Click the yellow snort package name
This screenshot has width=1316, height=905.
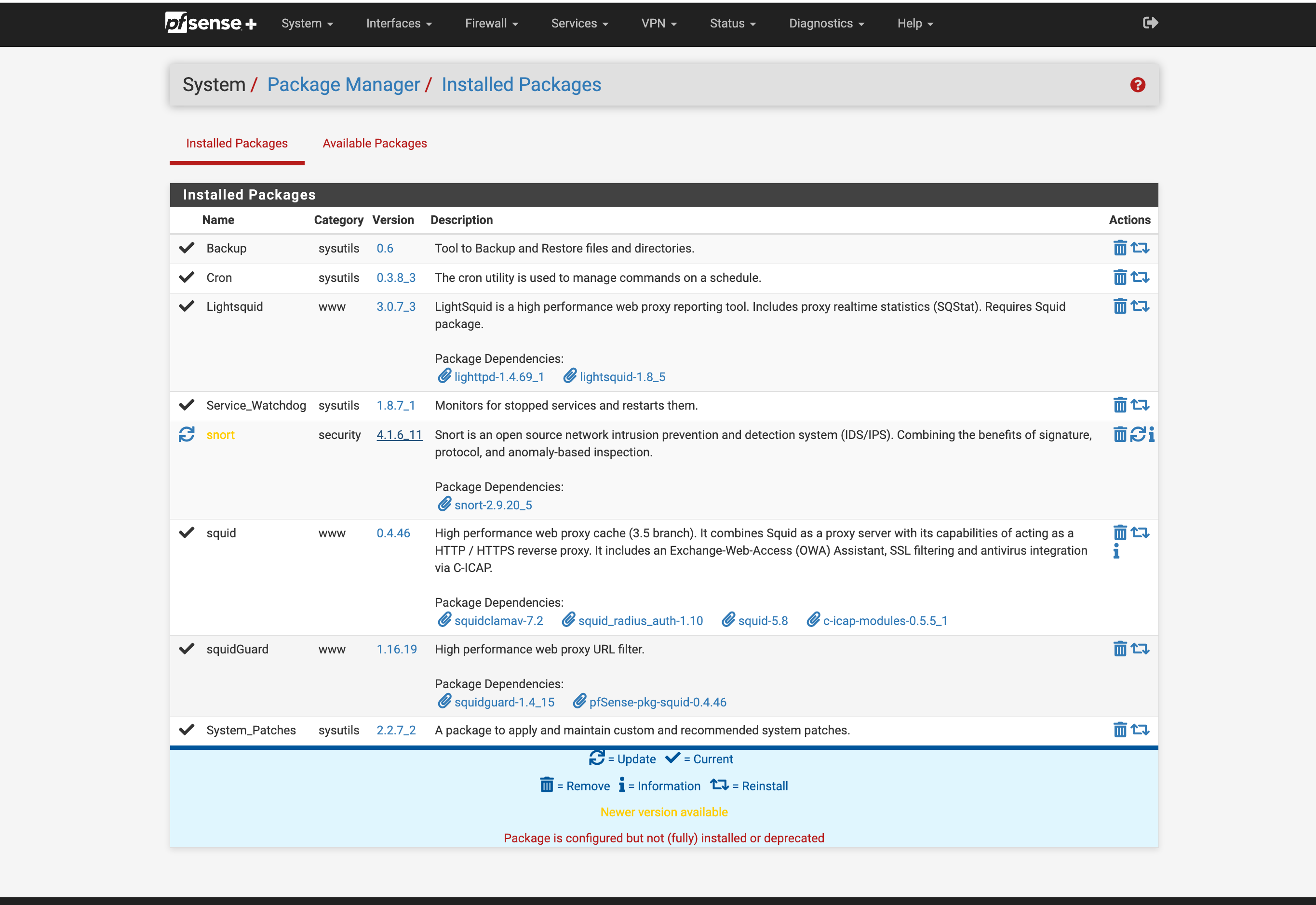[221, 435]
